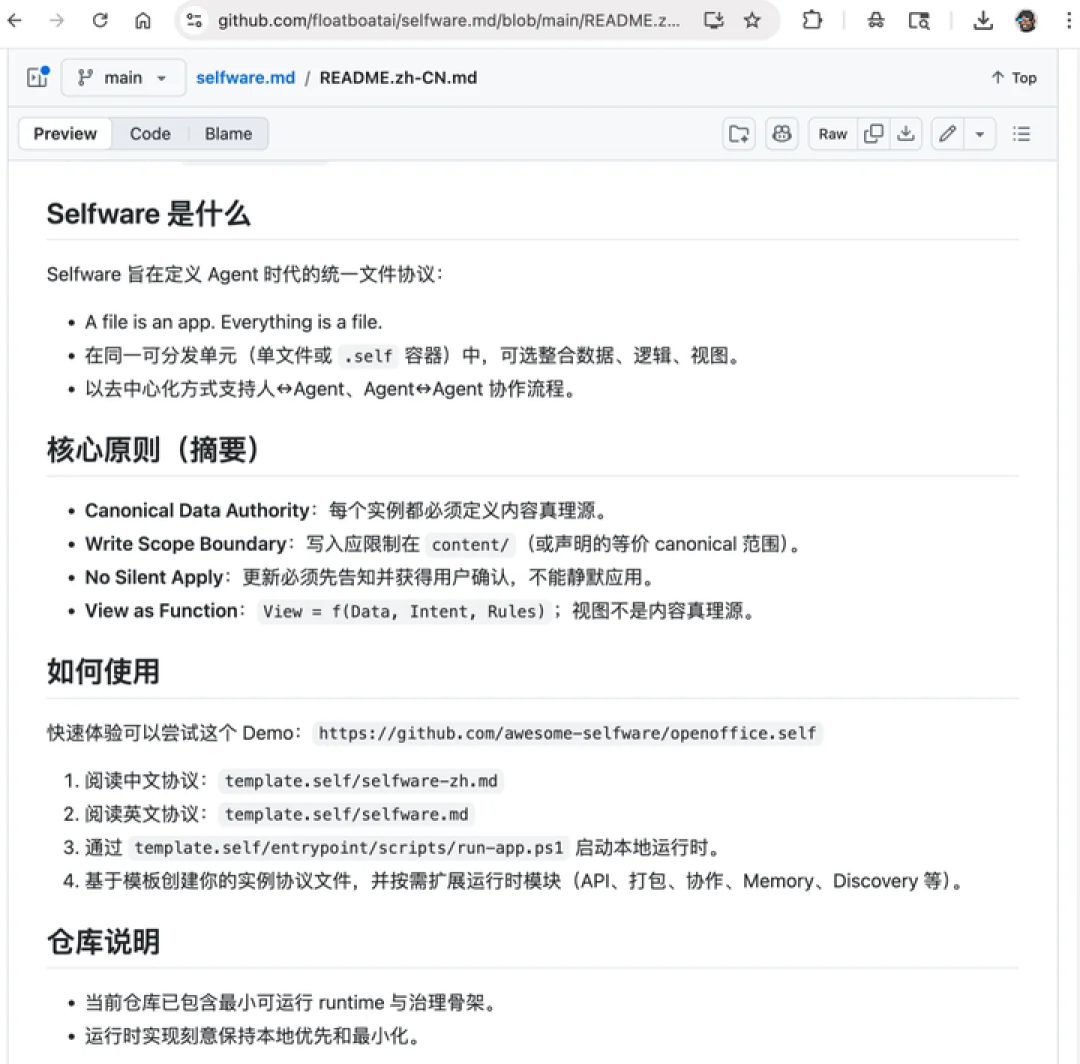
Task: Open the browser home page icon
Action: coord(143,21)
